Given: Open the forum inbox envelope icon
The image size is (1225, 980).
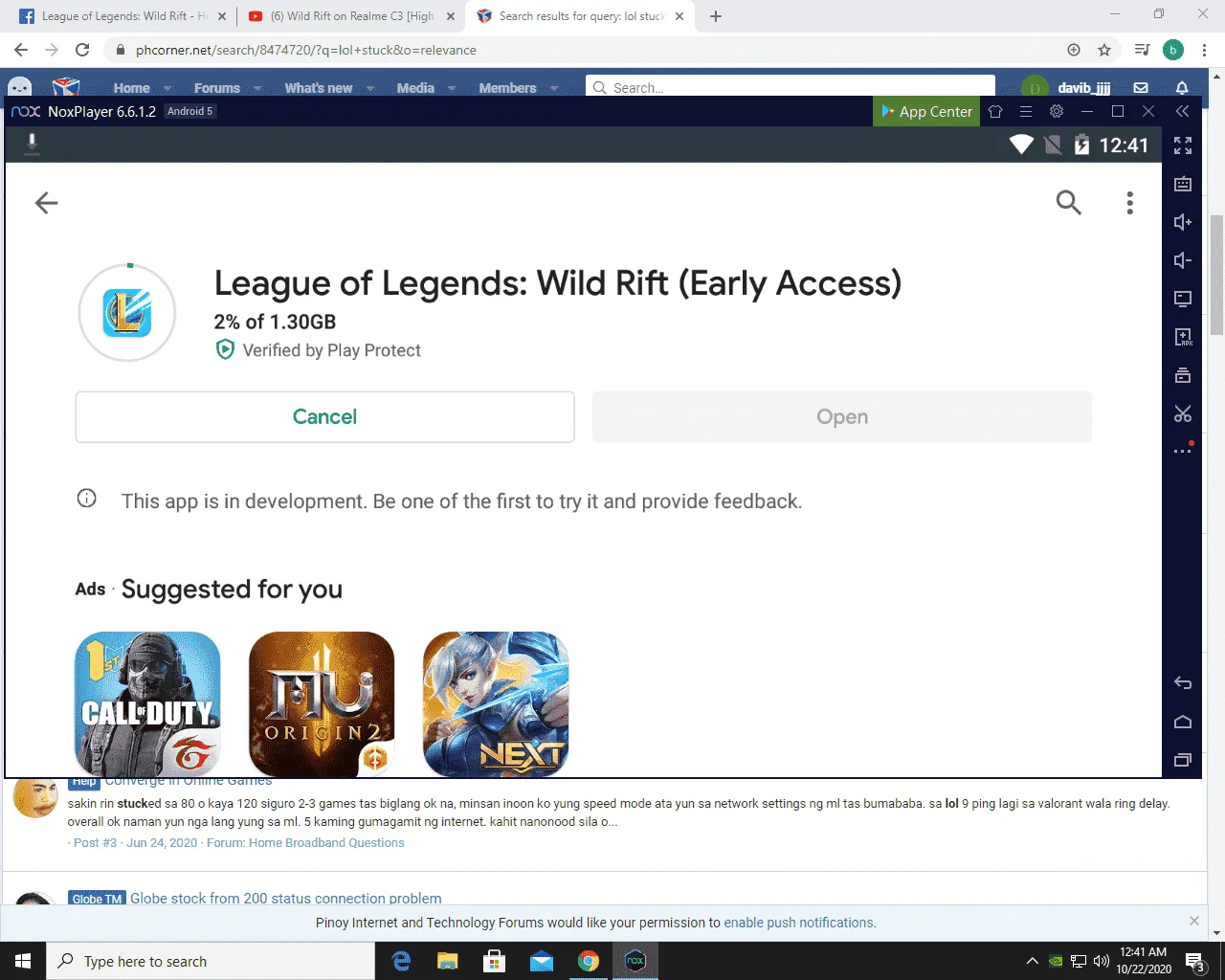Looking at the screenshot, I should click(1141, 87).
